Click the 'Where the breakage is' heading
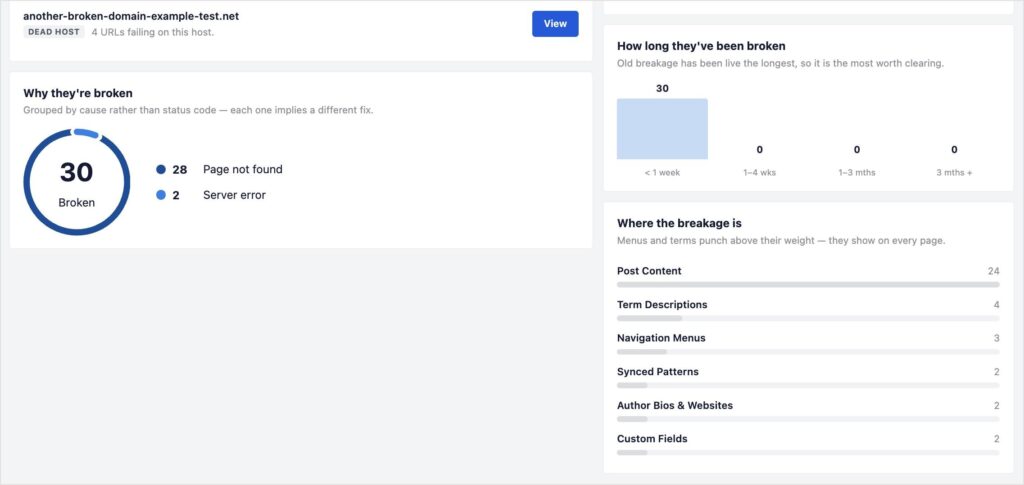This screenshot has width=1024, height=485. [x=679, y=223]
